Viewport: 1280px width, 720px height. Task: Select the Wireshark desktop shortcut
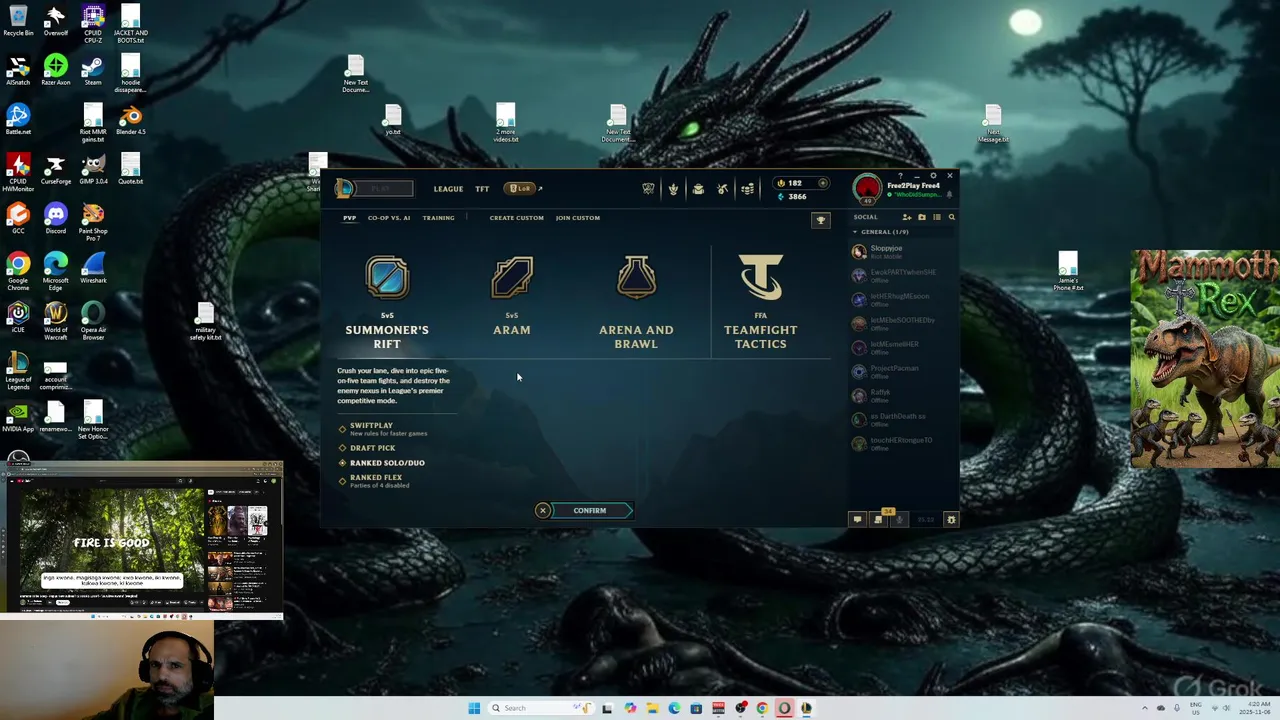pyautogui.click(x=93, y=268)
